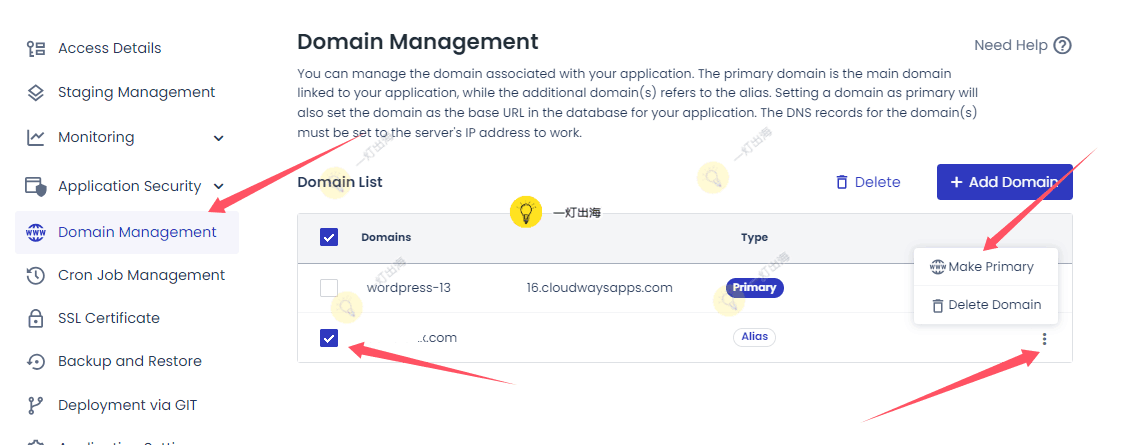Uncheck the Alias domain row checkbox
This screenshot has height=445, width=1122.
[329, 338]
